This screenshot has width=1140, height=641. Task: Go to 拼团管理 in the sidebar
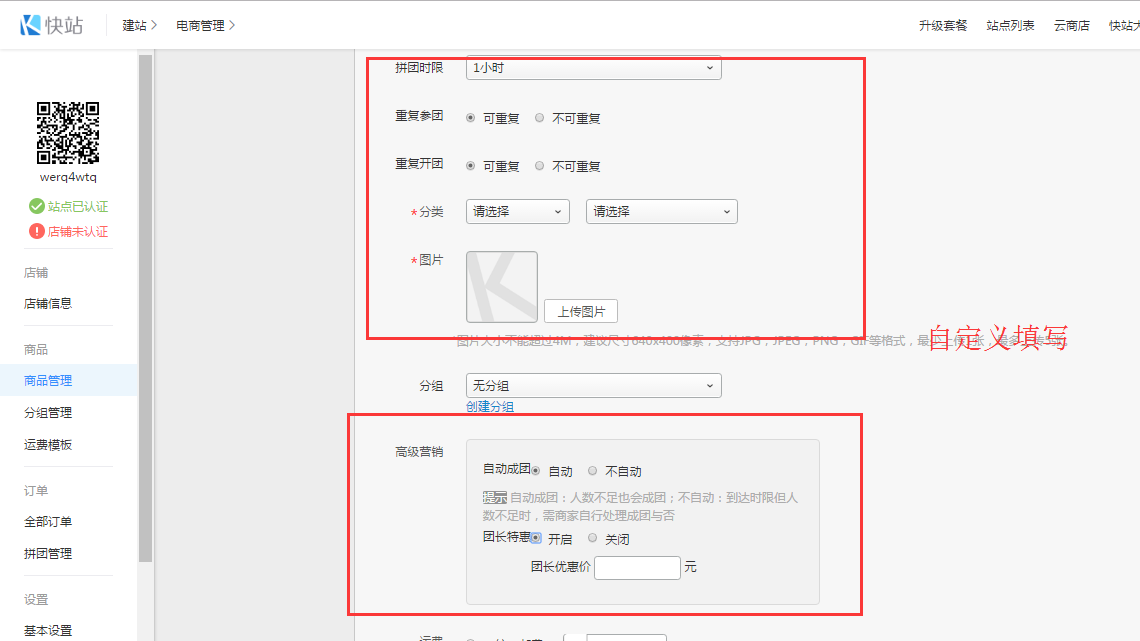point(48,553)
